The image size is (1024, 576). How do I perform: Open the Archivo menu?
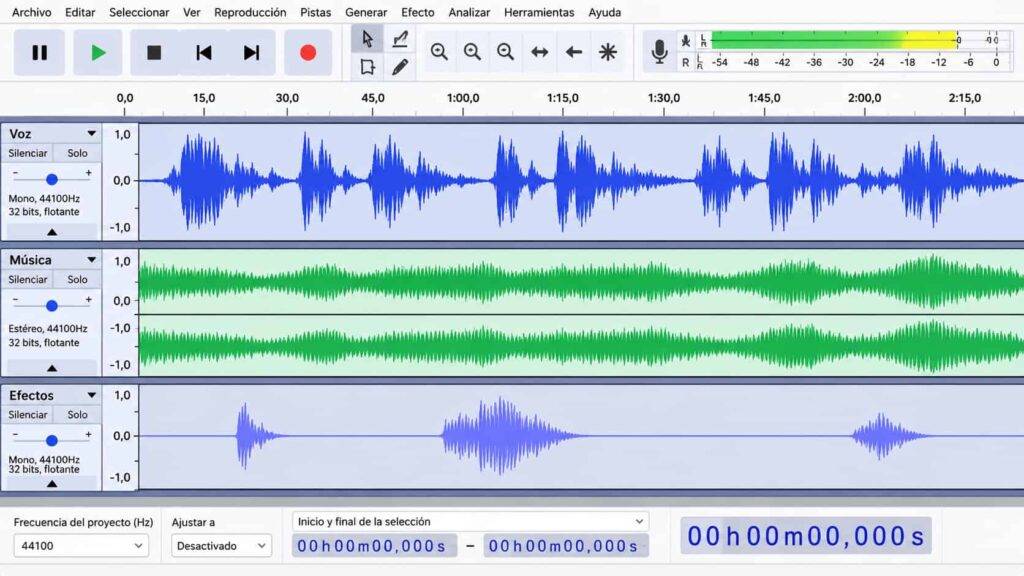point(31,12)
